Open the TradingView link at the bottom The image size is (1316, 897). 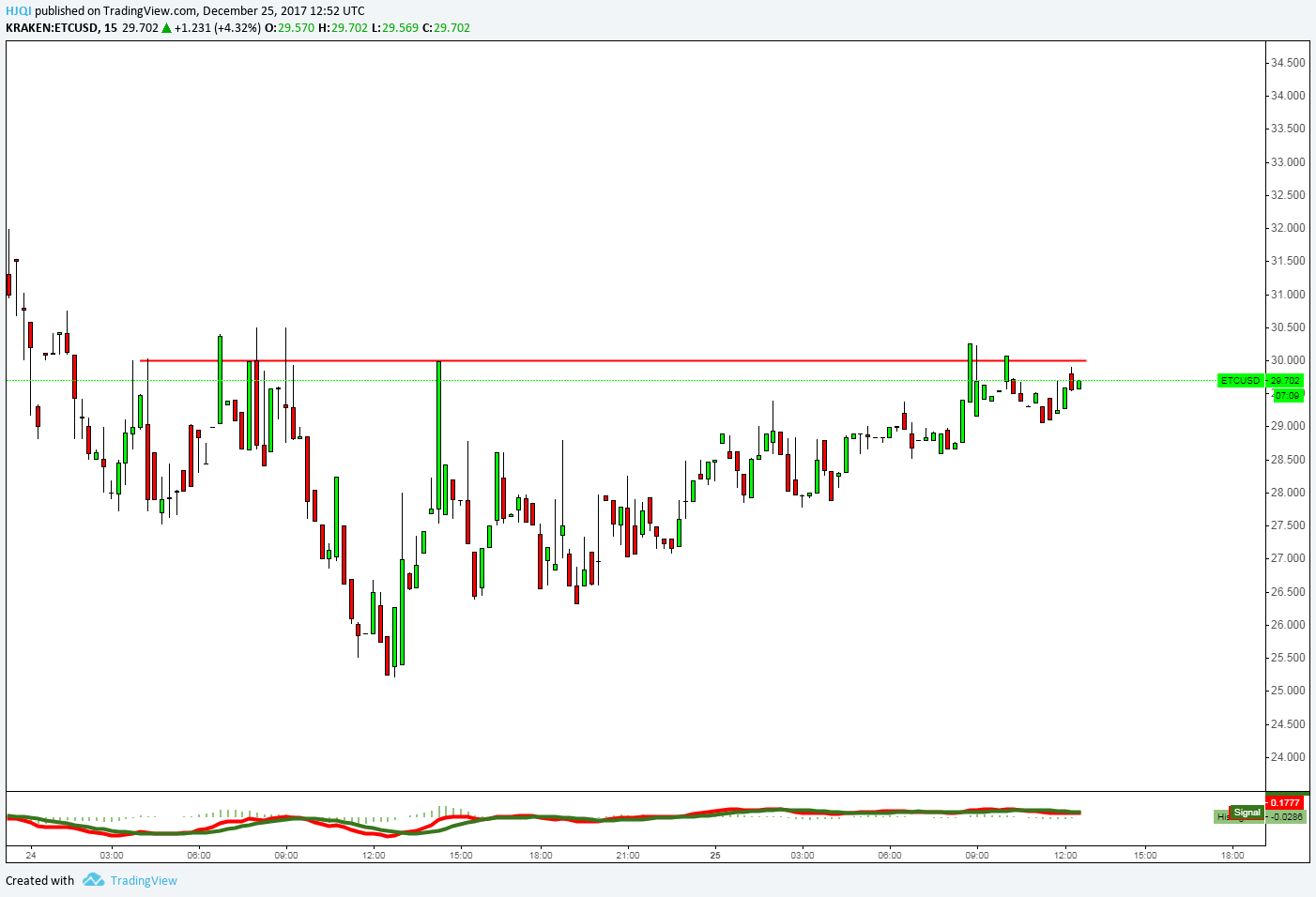tap(144, 880)
